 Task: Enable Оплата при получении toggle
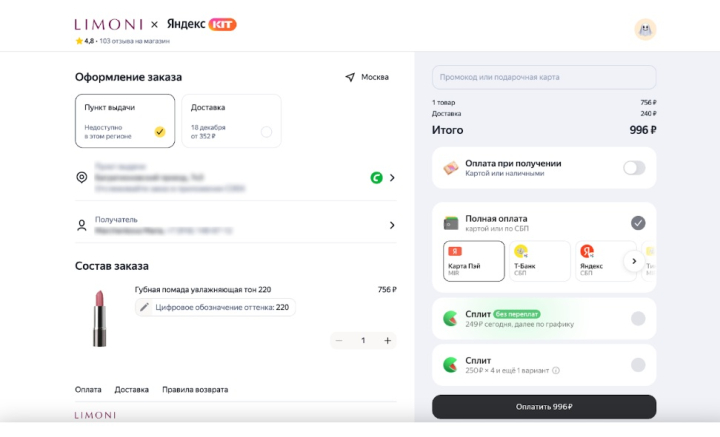(634, 168)
